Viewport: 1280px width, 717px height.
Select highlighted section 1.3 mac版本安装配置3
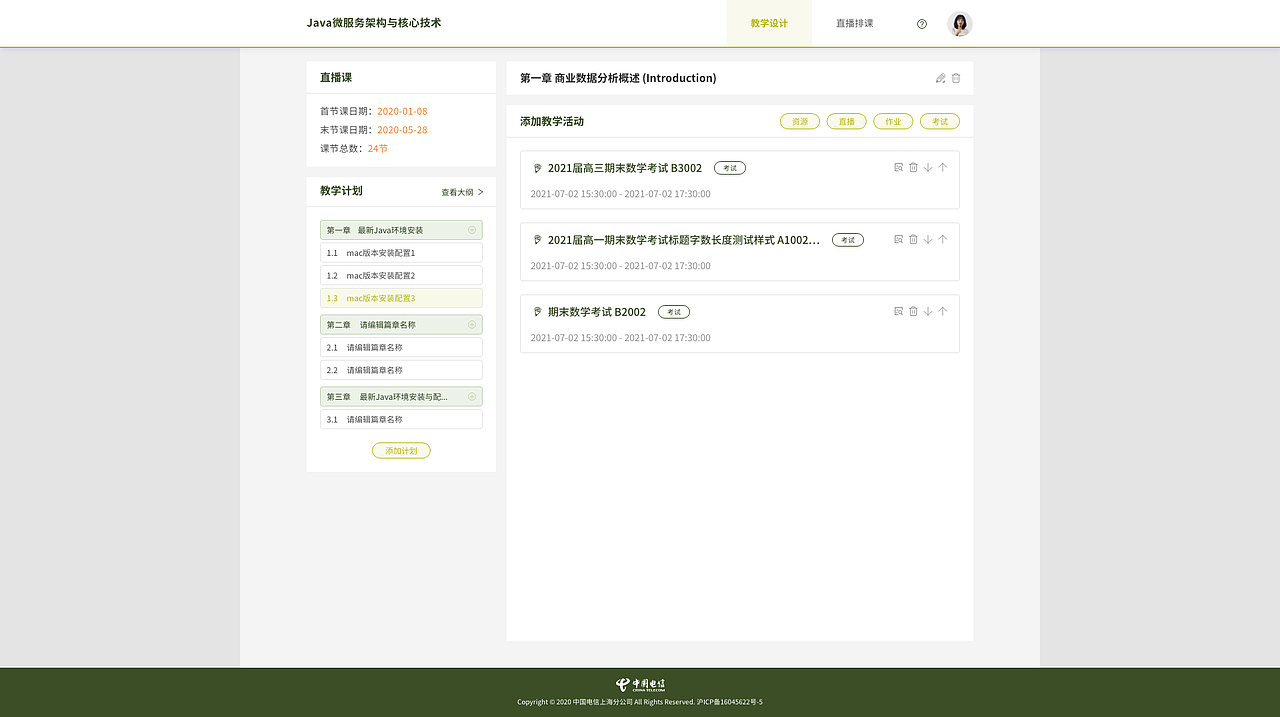click(x=401, y=298)
